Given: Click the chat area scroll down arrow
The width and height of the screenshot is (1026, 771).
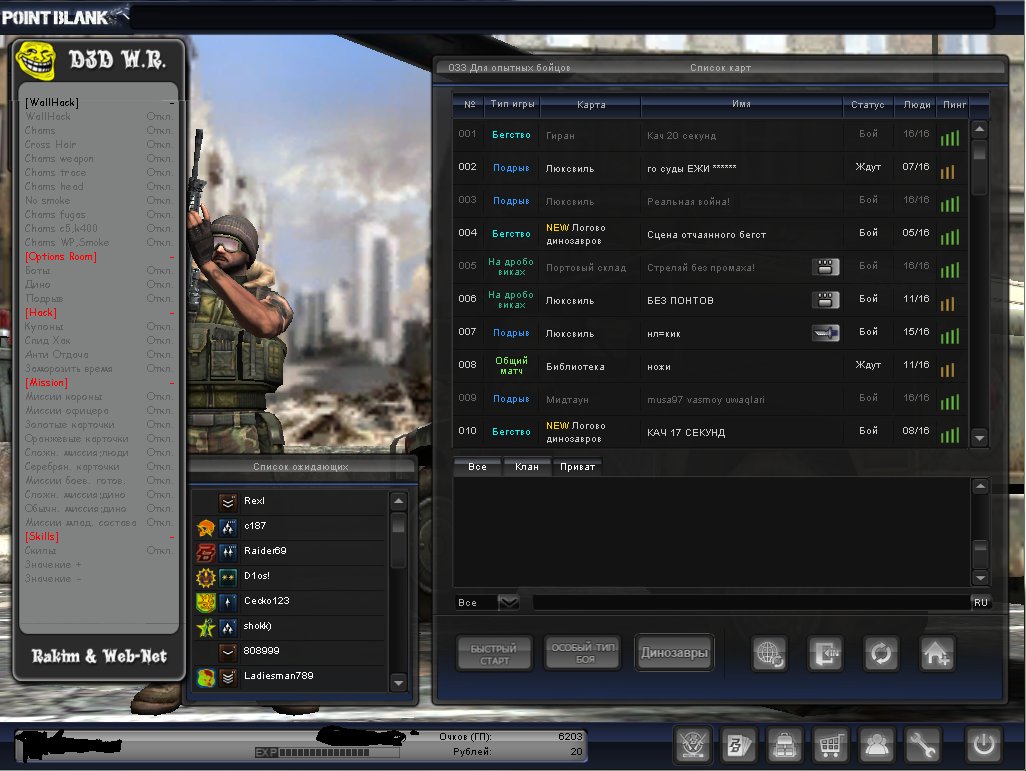Looking at the screenshot, I should pos(980,577).
